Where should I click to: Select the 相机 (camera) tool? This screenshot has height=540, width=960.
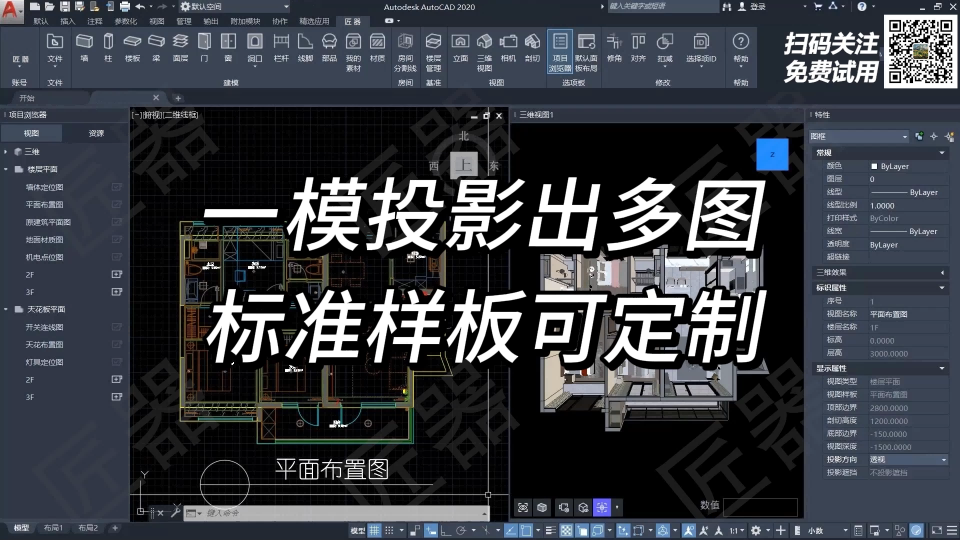tap(508, 48)
